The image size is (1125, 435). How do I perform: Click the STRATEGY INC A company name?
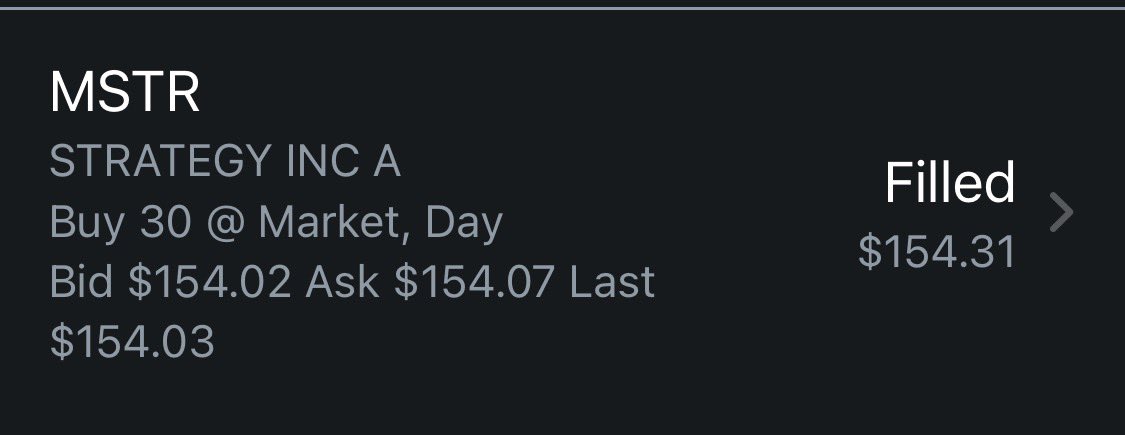click(x=225, y=162)
